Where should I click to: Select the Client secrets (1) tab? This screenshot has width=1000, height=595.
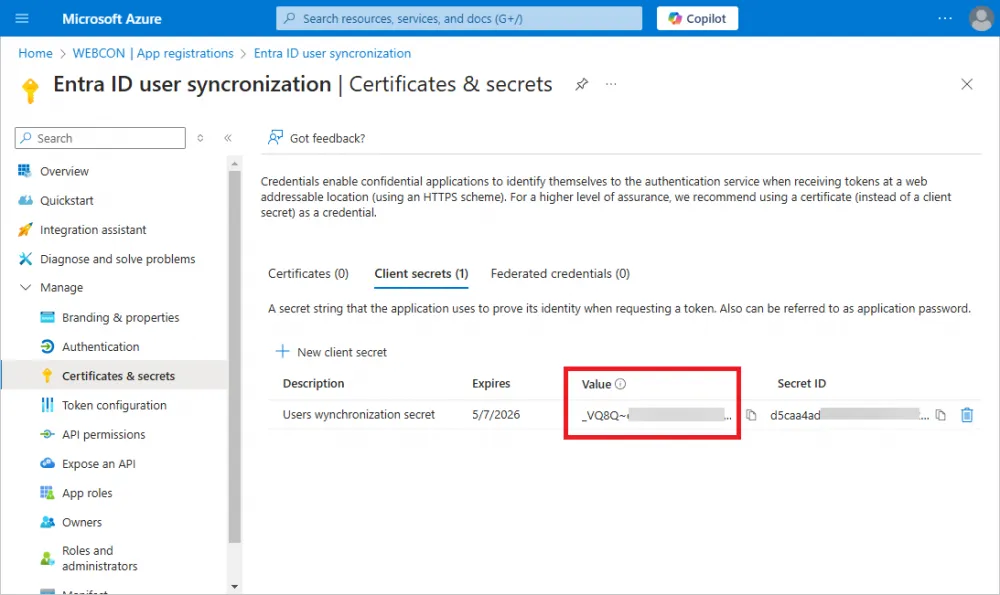(421, 274)
